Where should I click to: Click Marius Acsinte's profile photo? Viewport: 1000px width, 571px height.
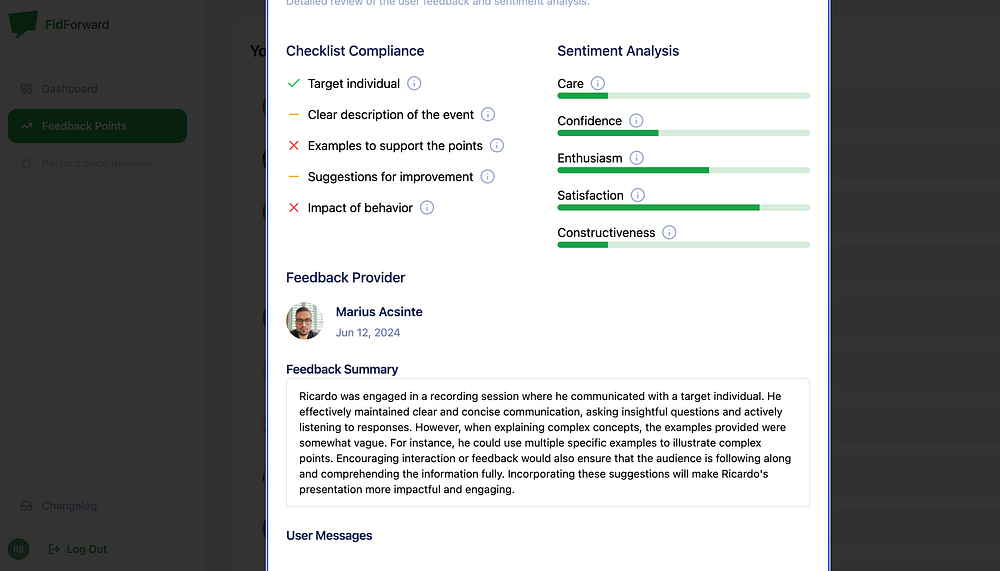tap(305, 321)
